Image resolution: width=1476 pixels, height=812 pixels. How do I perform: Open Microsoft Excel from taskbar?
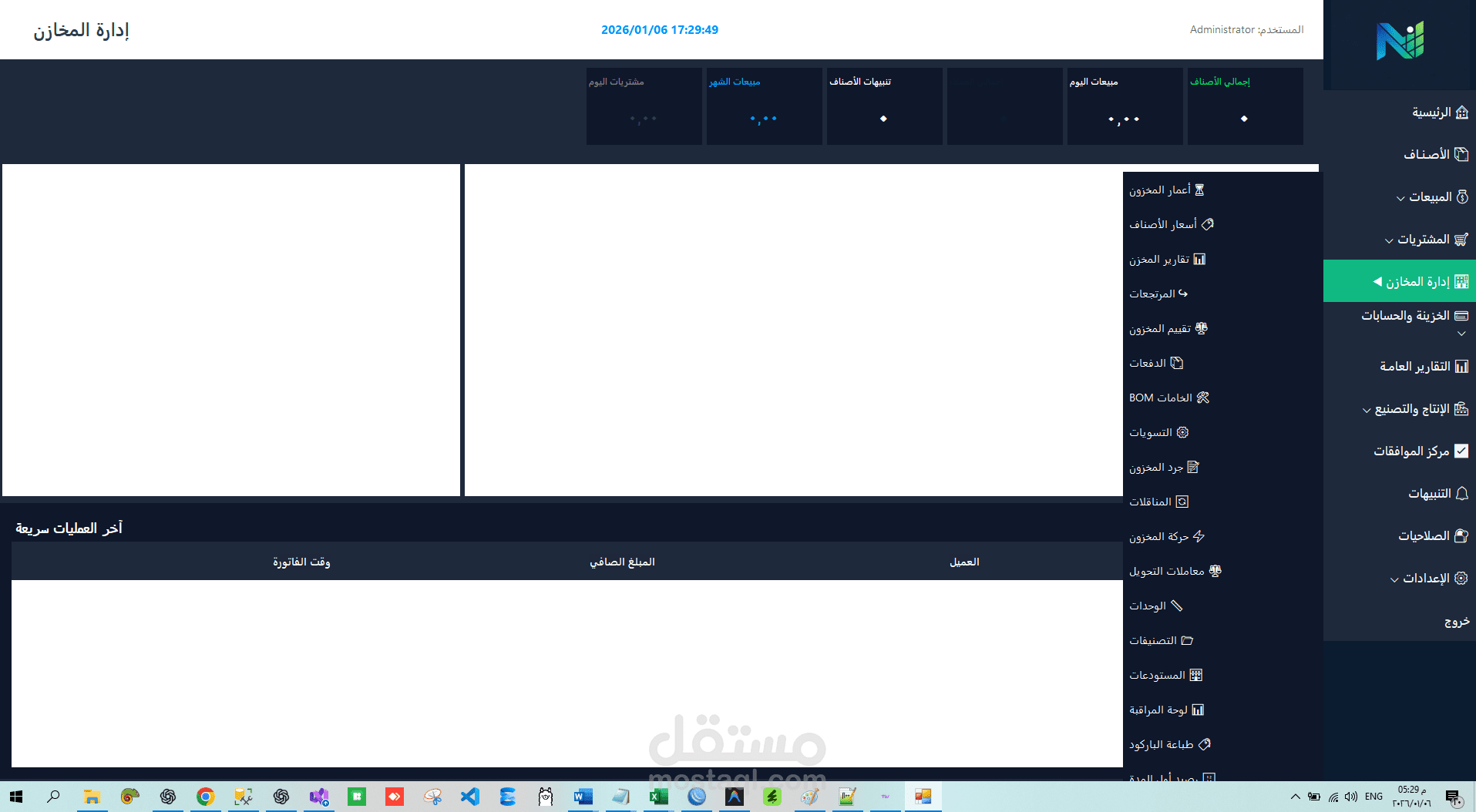coord(659,797)
